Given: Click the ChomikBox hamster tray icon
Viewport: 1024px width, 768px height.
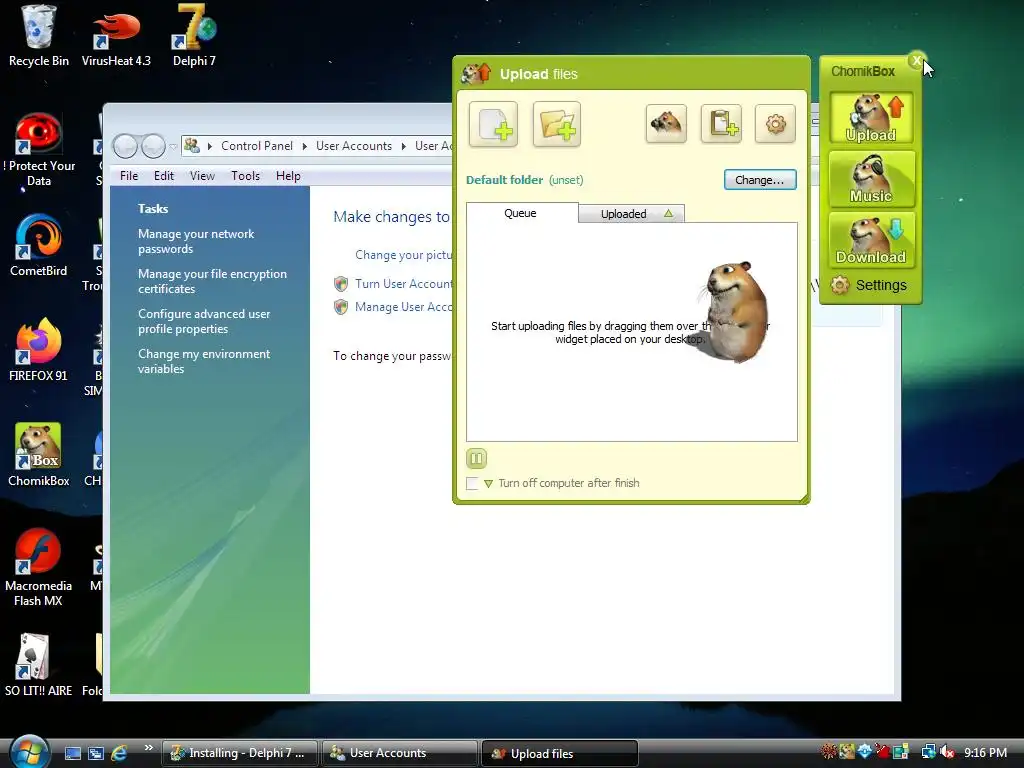Looking at the screenshot, I should [x=846, y=752].
